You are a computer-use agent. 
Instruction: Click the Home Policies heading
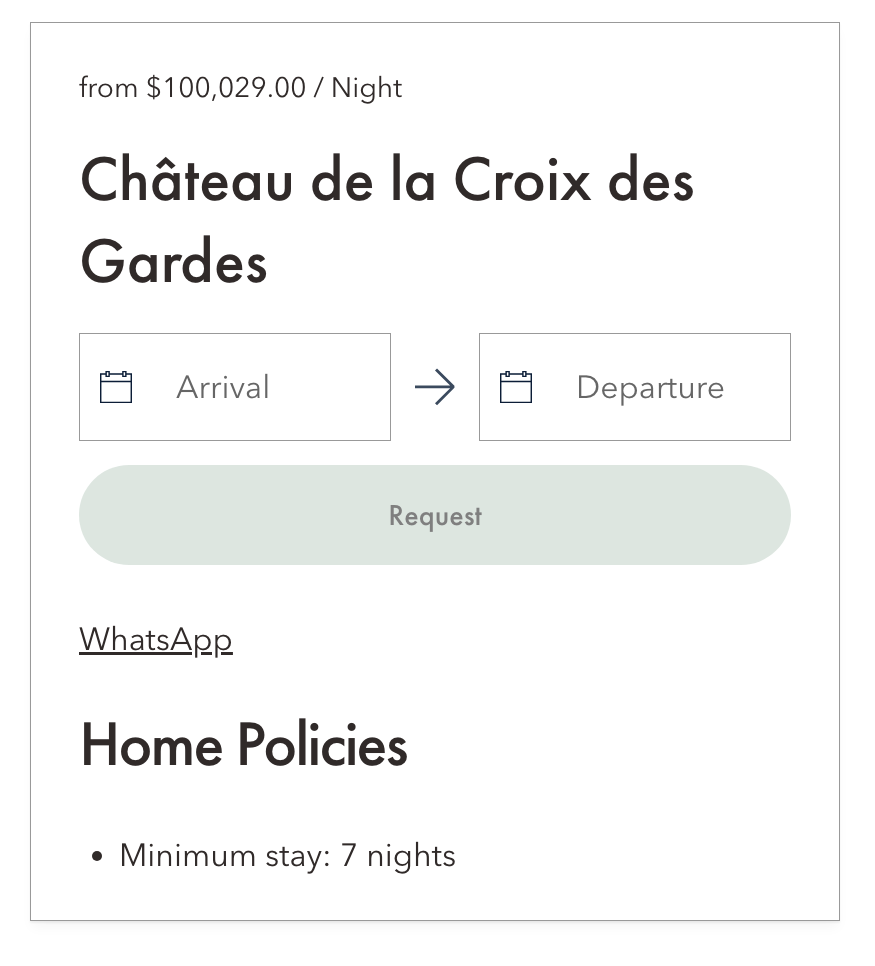(244, 745)
